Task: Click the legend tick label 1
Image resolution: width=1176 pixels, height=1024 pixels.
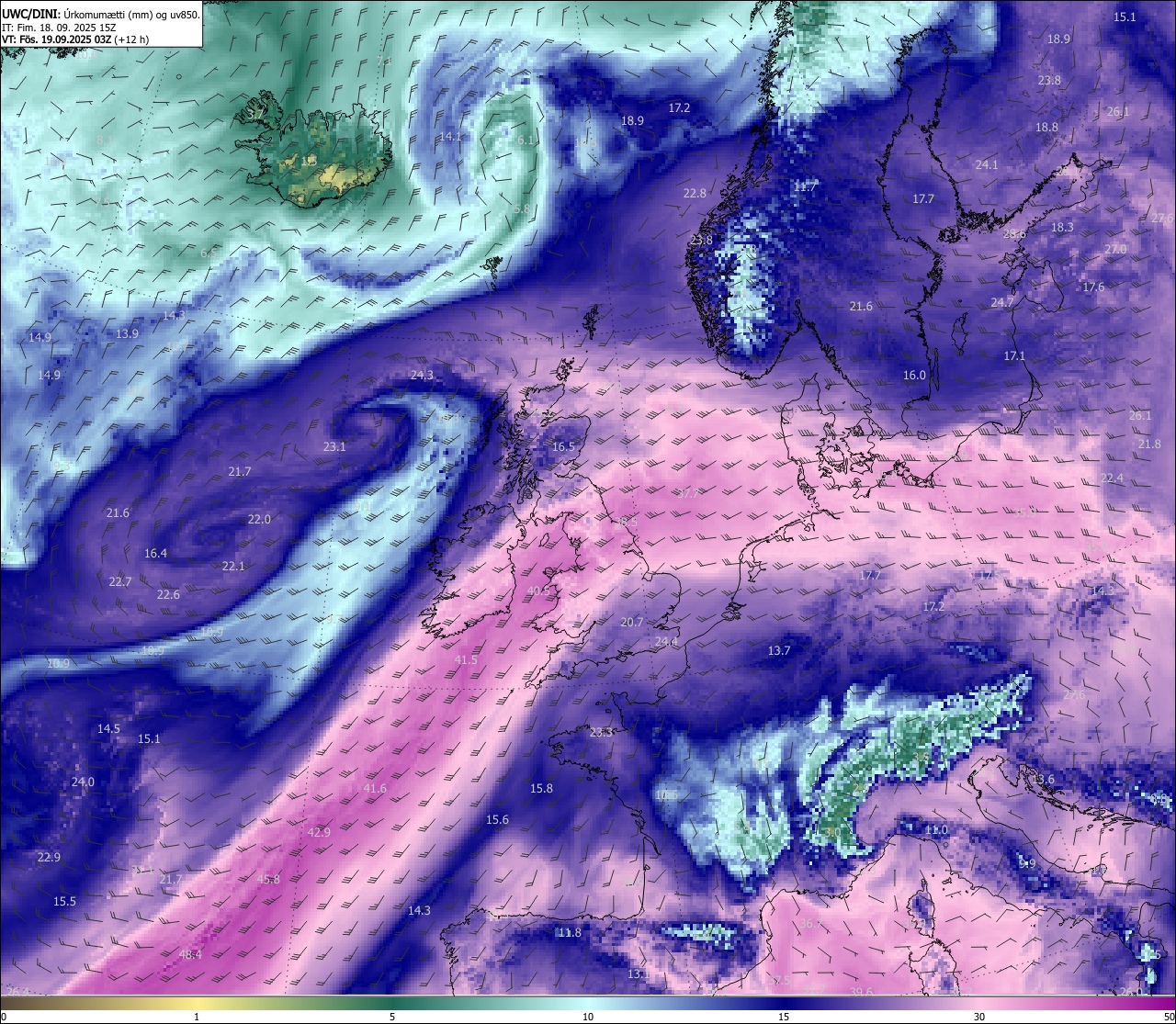Action: click(197, 1017)
